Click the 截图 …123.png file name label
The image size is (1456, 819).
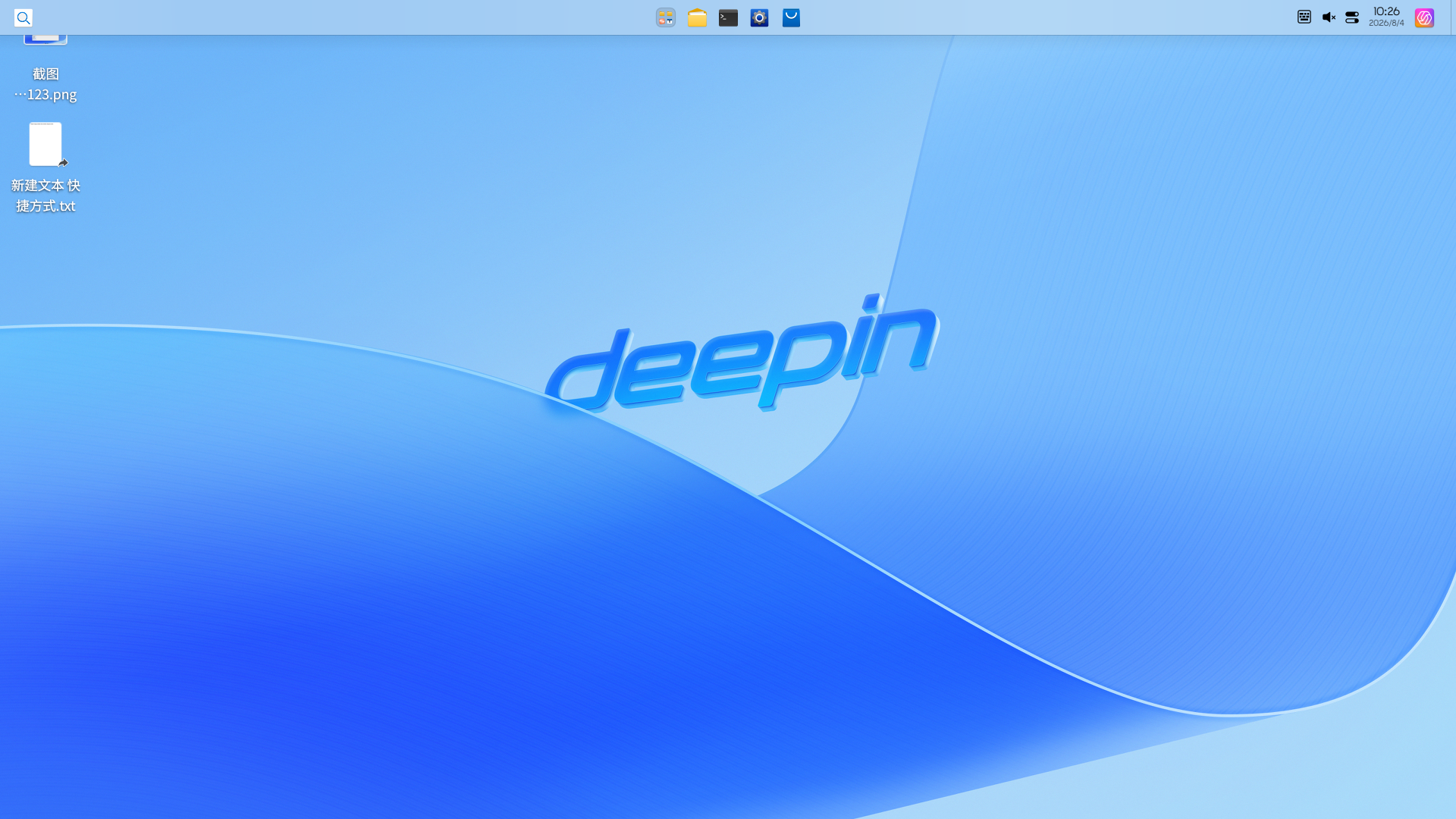tap(45, 84)
